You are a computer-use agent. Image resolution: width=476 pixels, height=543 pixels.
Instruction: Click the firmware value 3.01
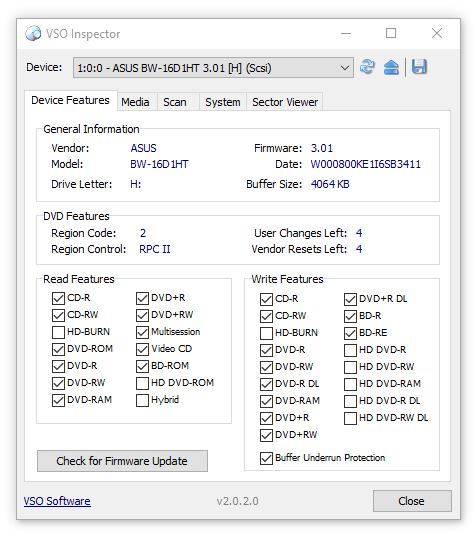tap(322, 148)
